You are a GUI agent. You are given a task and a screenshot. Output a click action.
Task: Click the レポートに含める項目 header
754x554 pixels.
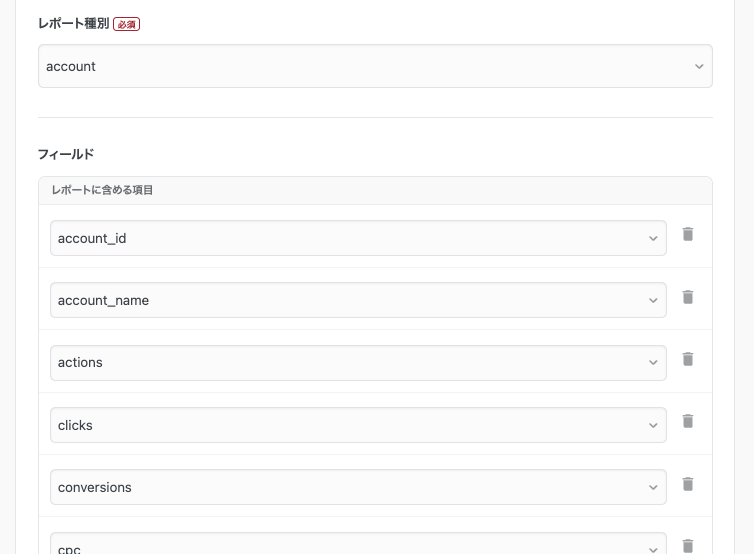[x=102, y=190]
